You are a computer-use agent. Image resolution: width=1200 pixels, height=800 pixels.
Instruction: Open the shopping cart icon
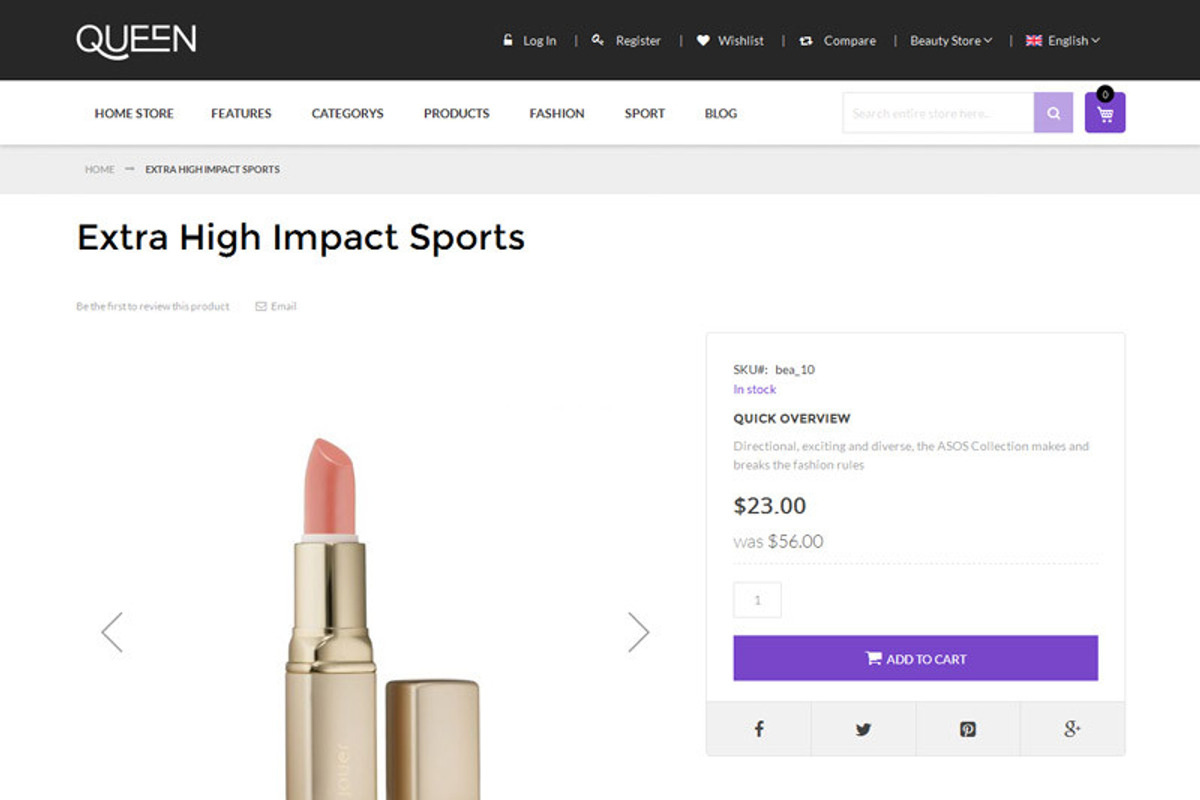tap(1105, 113)
